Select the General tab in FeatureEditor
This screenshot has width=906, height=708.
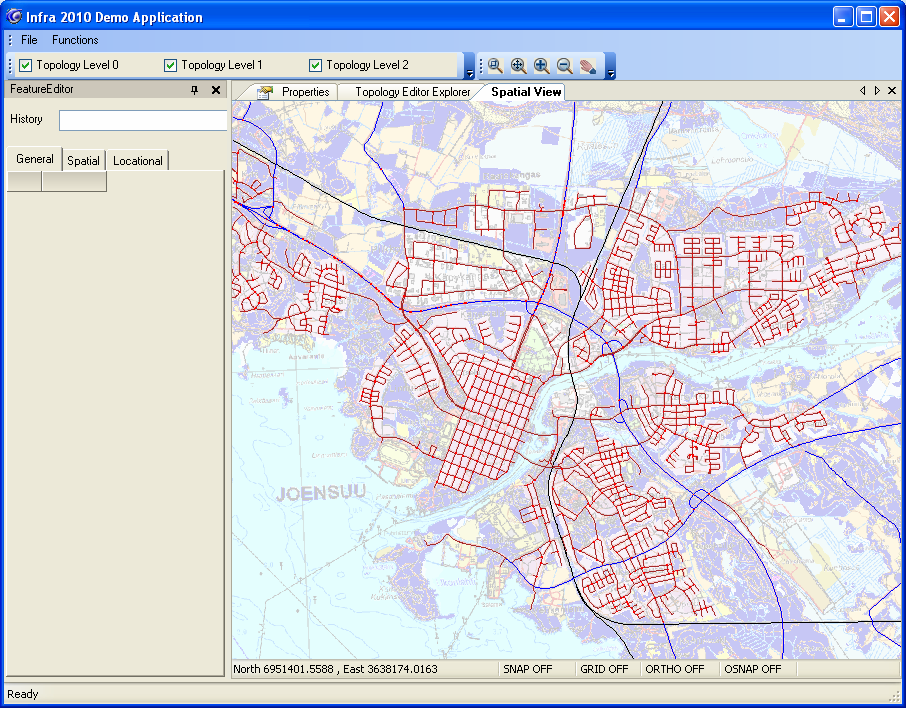click(35, 159)
